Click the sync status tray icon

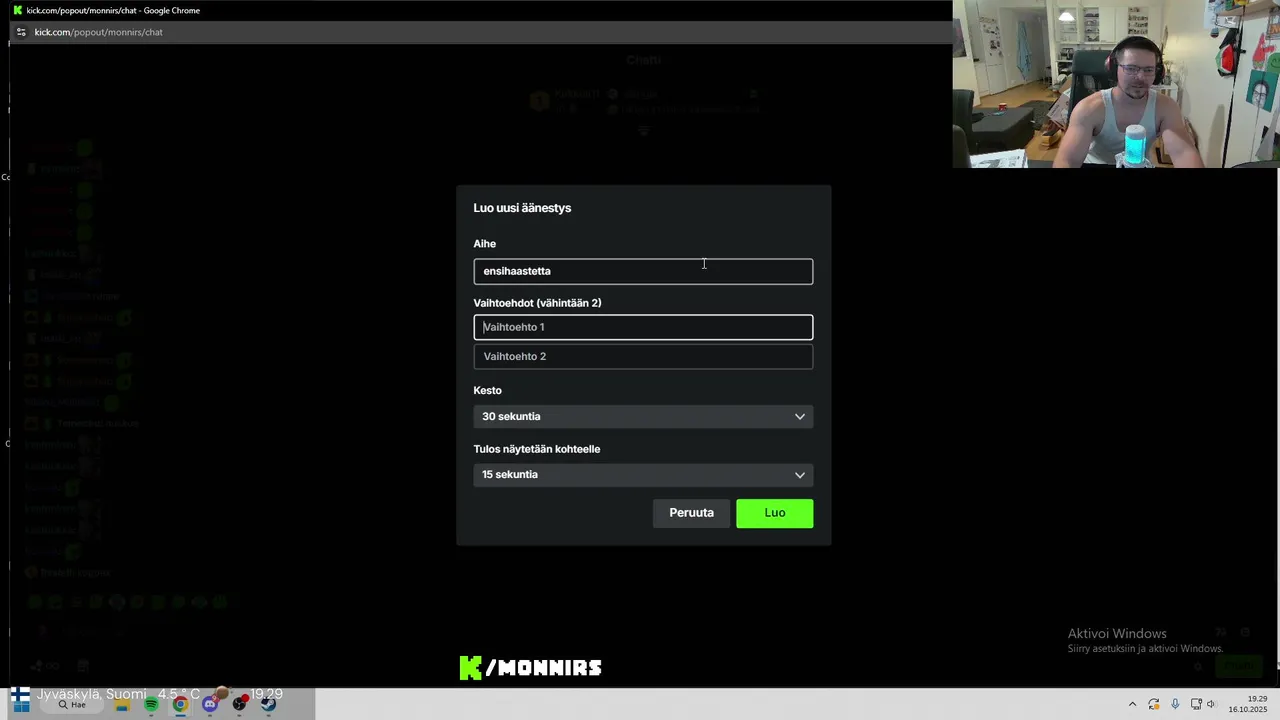point(1154,704)
